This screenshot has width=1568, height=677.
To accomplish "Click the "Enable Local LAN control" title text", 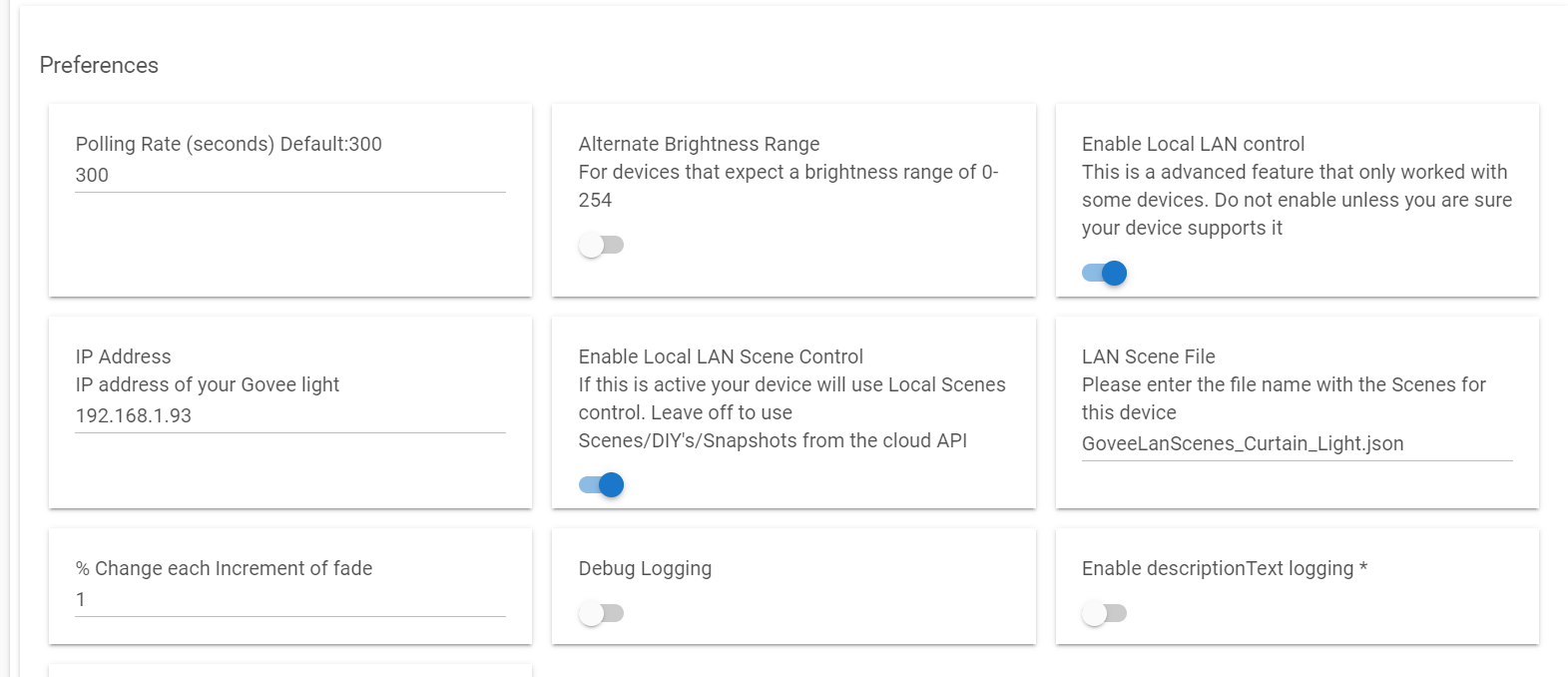I will 1193,144.
